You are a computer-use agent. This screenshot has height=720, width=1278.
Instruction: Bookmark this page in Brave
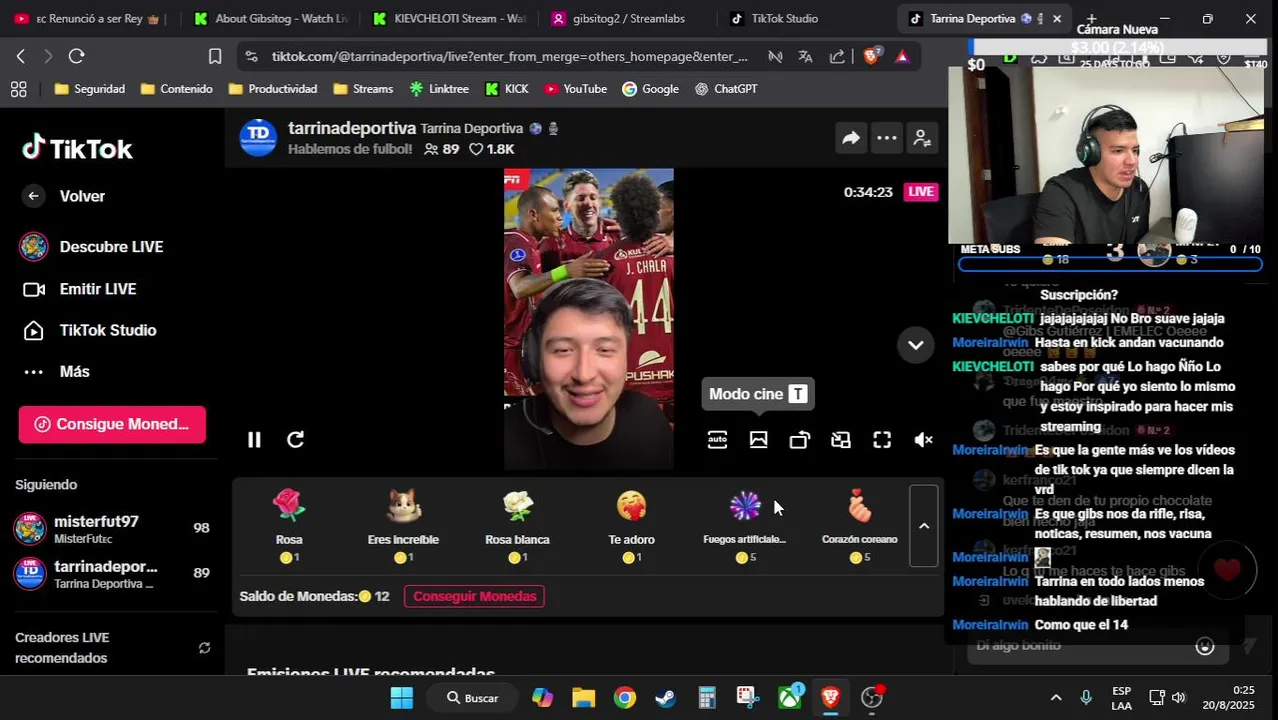coord(215,56)
